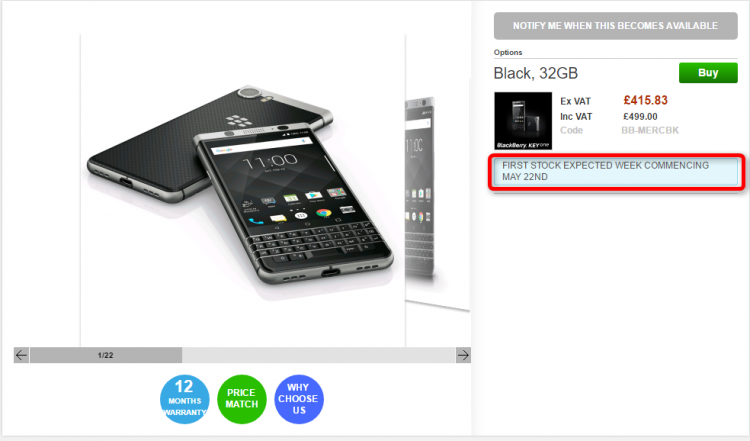Click the partially visible next gallery image
The width and height of the screenshot is (750, 441).
[x=437, y=191]
